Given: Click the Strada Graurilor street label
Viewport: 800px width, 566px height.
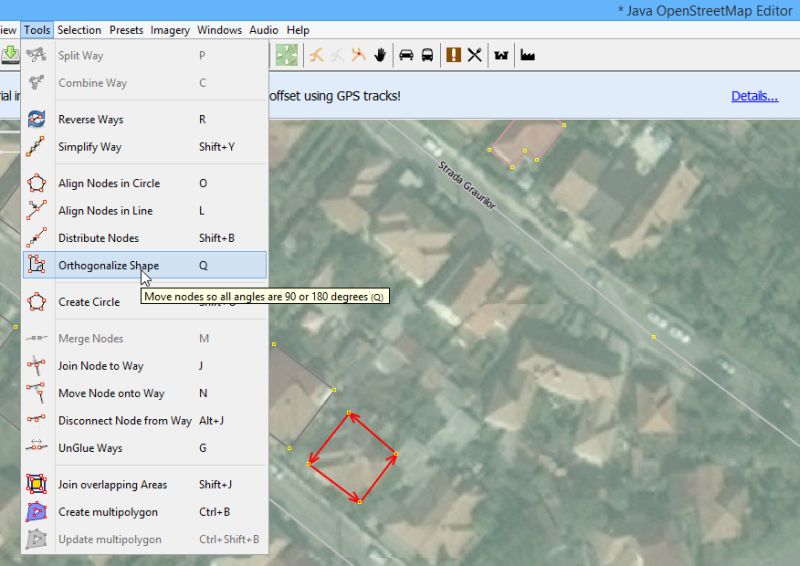Looking at the screenshot, I should (x=466, y=185).
